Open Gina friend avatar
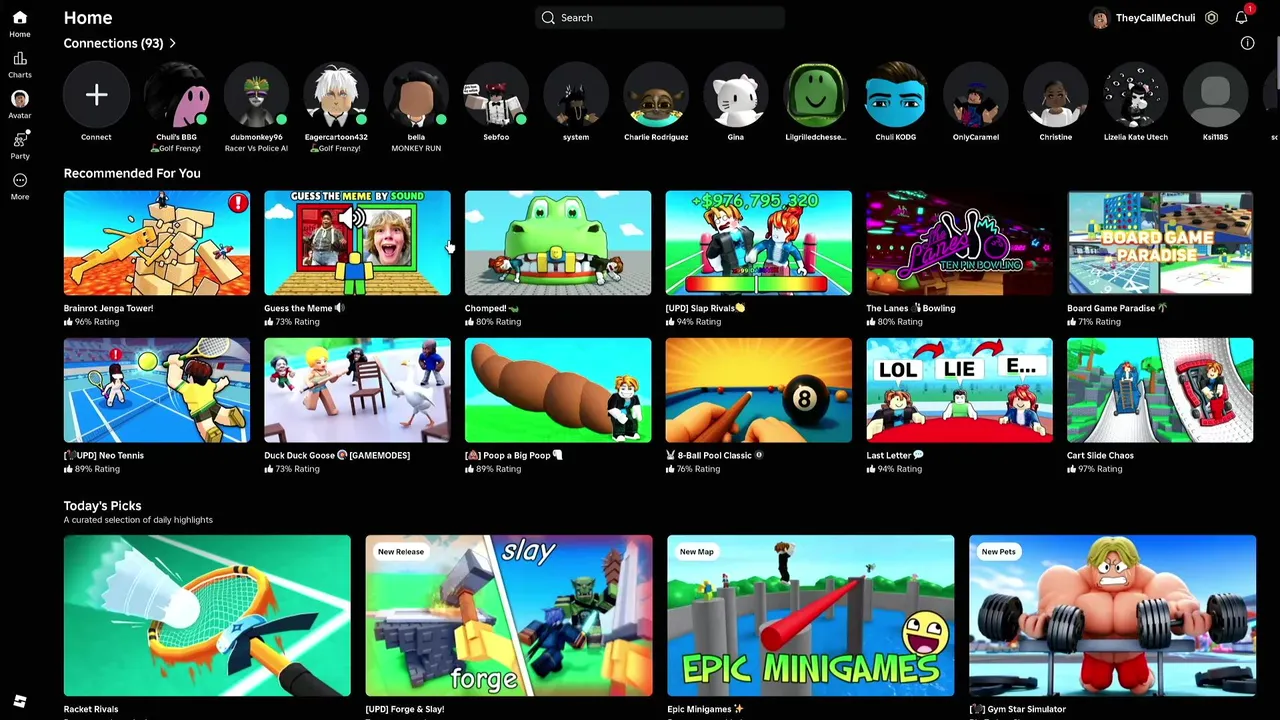 point(736,95)
